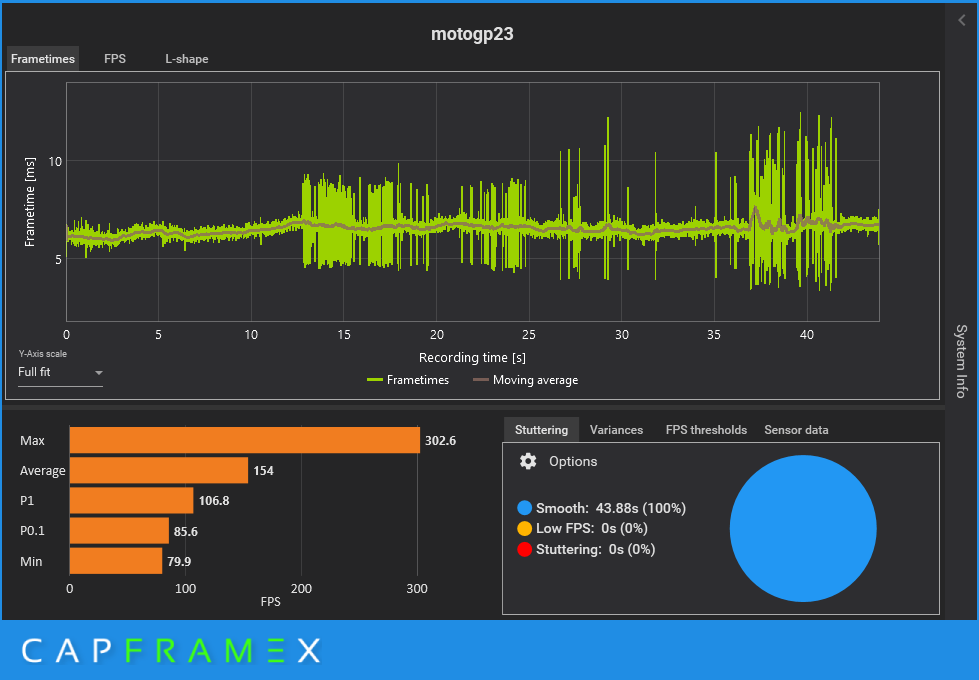
Task: Open the Variances tab
Action: tap(616, 430)
